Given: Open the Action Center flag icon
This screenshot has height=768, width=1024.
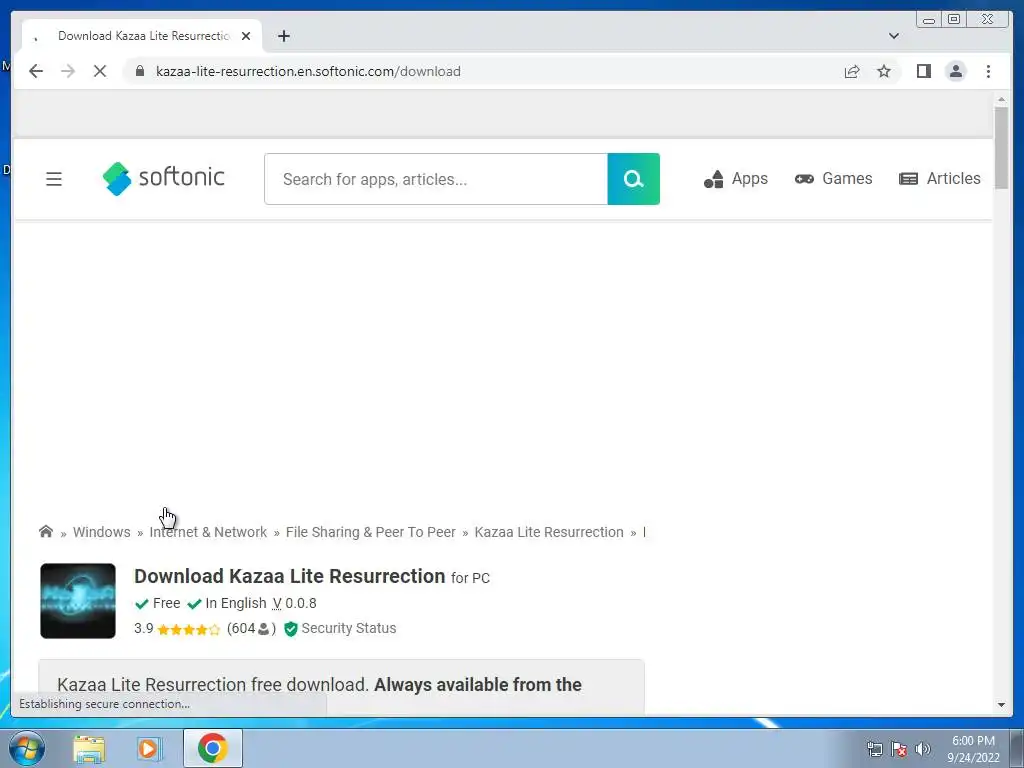Looking at the screenshot, I should pos(899,749).
